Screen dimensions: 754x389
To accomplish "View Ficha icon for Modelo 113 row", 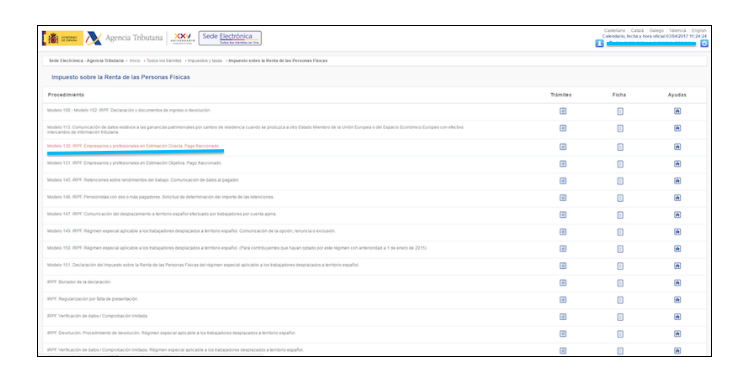I will [620, 128].
